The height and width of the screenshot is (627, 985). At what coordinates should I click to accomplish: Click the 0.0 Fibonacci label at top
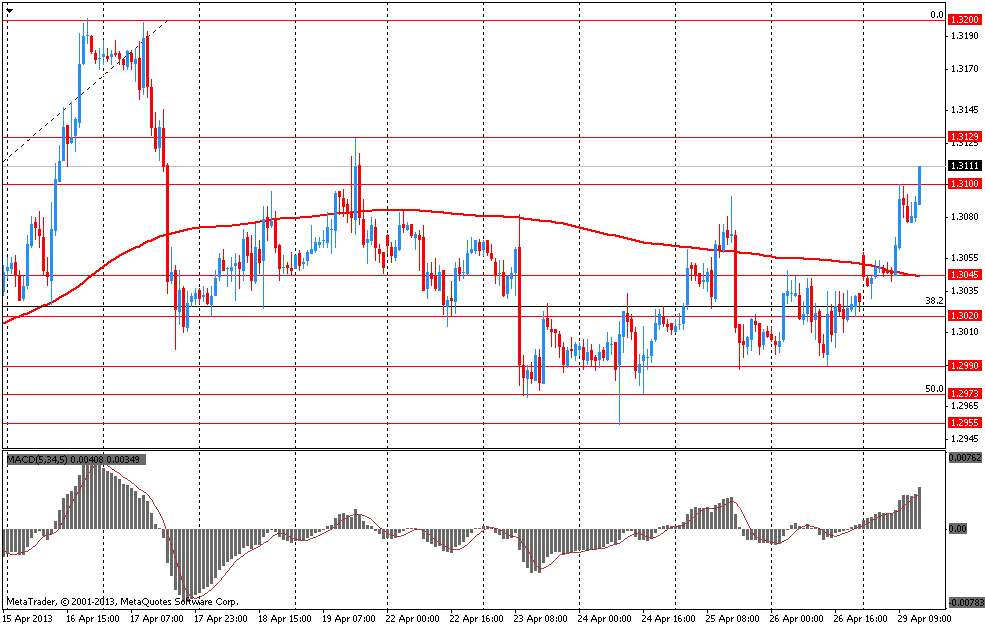[936, 15]
